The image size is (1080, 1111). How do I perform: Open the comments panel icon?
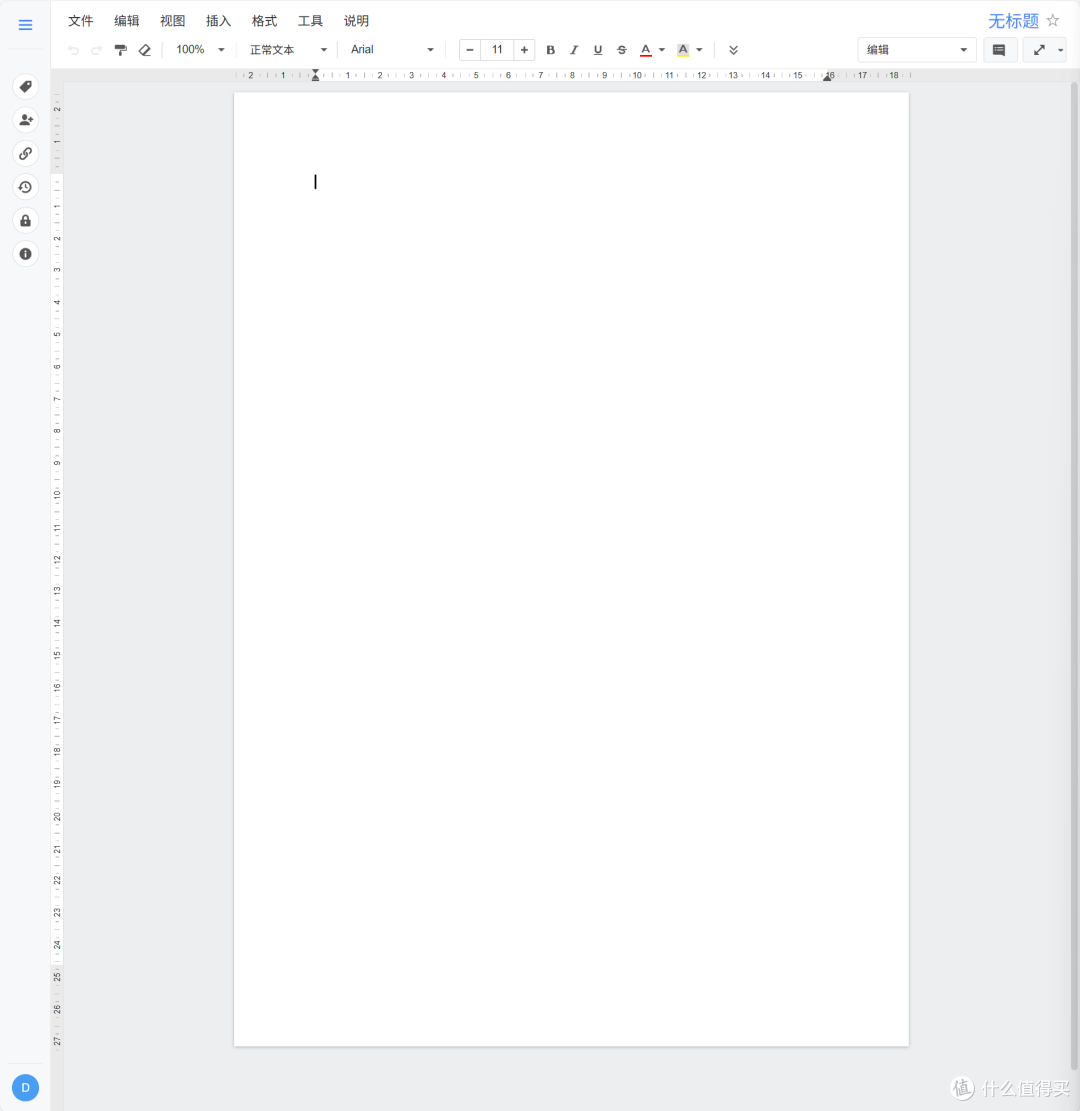pyautogui.click(x=999, y=50)
